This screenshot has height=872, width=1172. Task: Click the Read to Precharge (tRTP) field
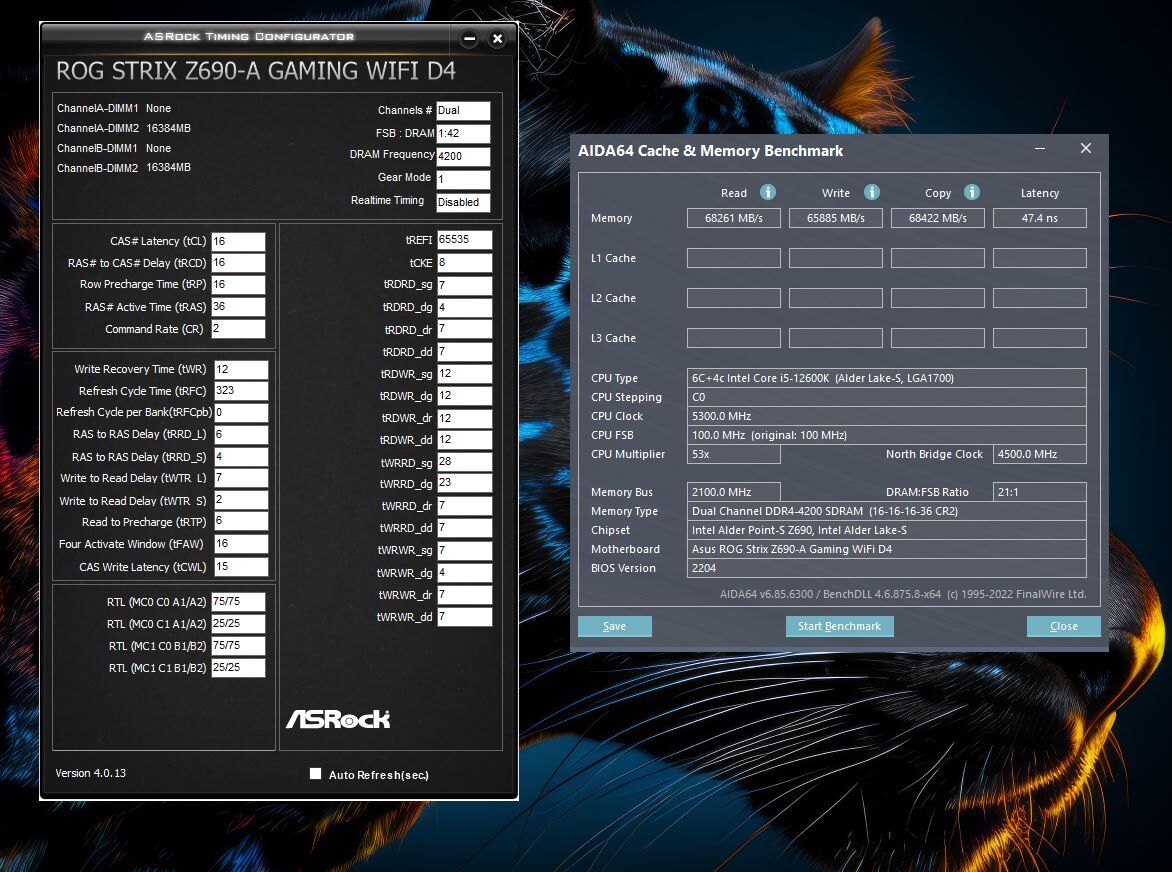[x=241, y=522]
